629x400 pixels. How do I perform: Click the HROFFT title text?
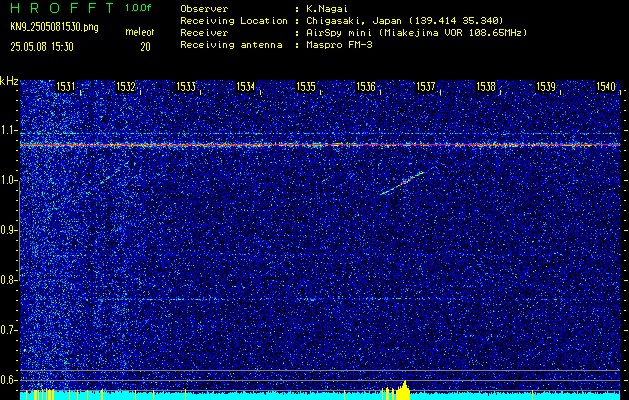pyautogui.click(x=62, y=8)
